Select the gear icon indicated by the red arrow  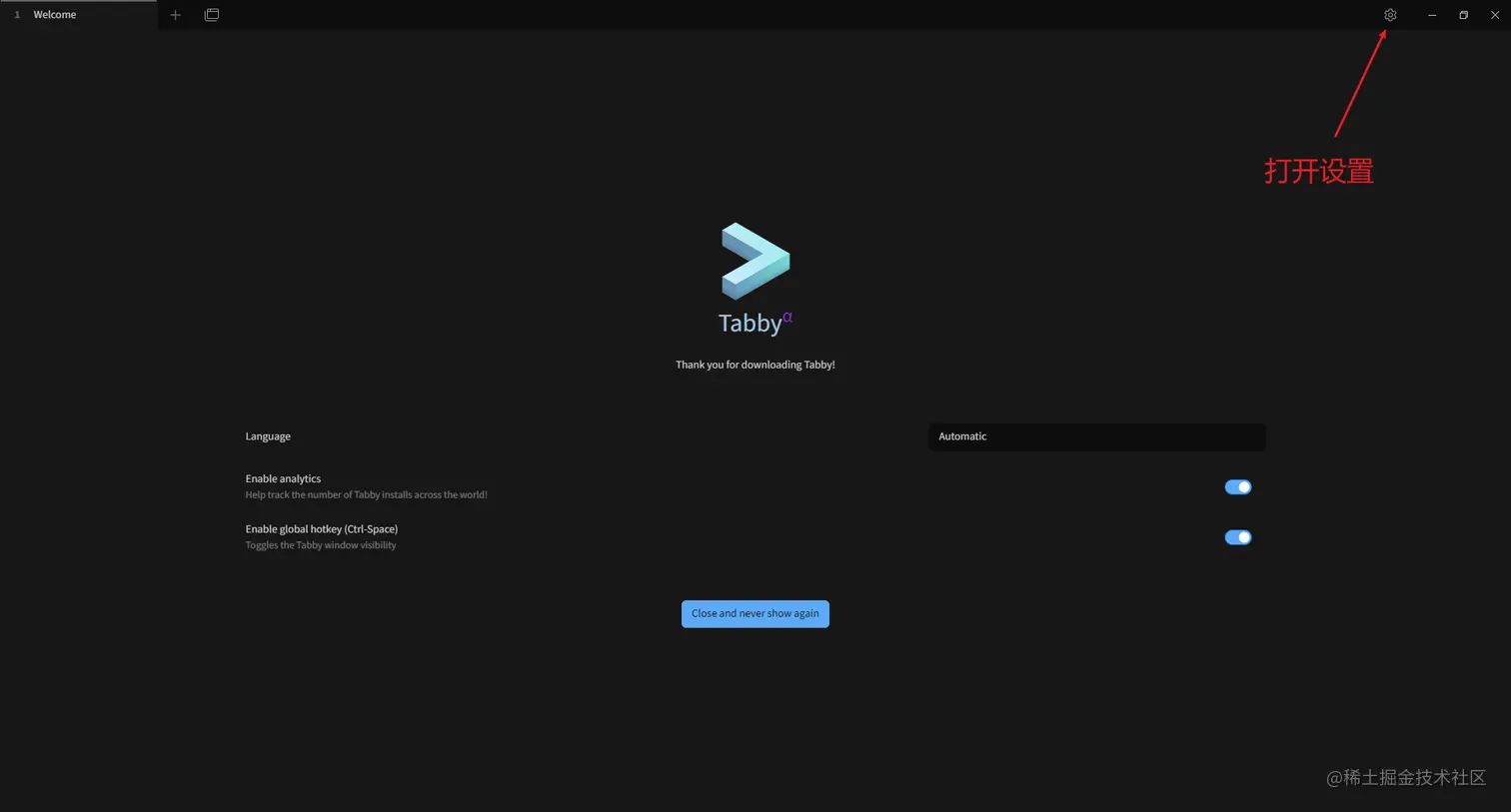click(1390, 15)
